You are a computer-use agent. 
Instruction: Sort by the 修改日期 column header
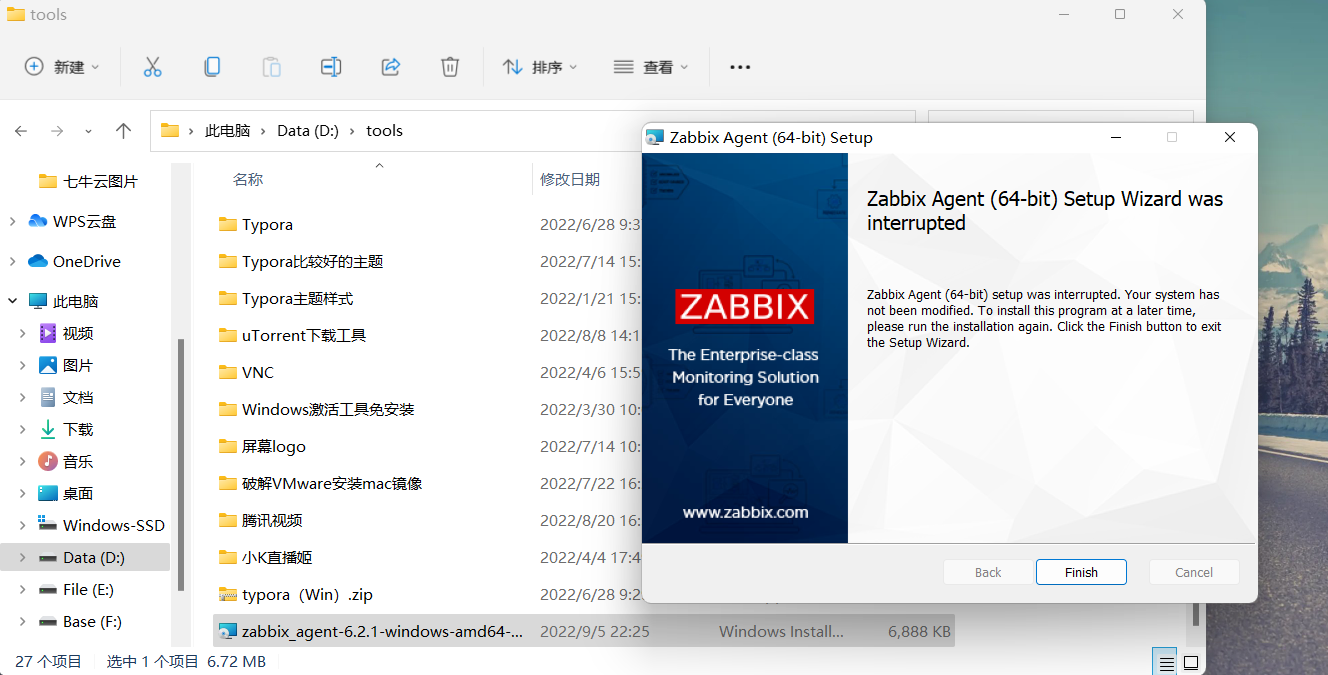pyautogui.click(x=570, y=179)
